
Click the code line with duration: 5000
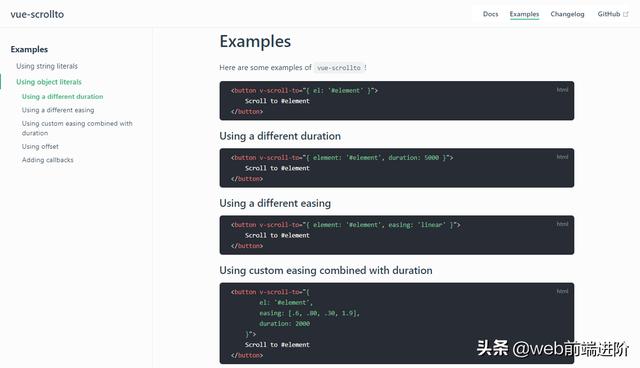coord(342,157)
